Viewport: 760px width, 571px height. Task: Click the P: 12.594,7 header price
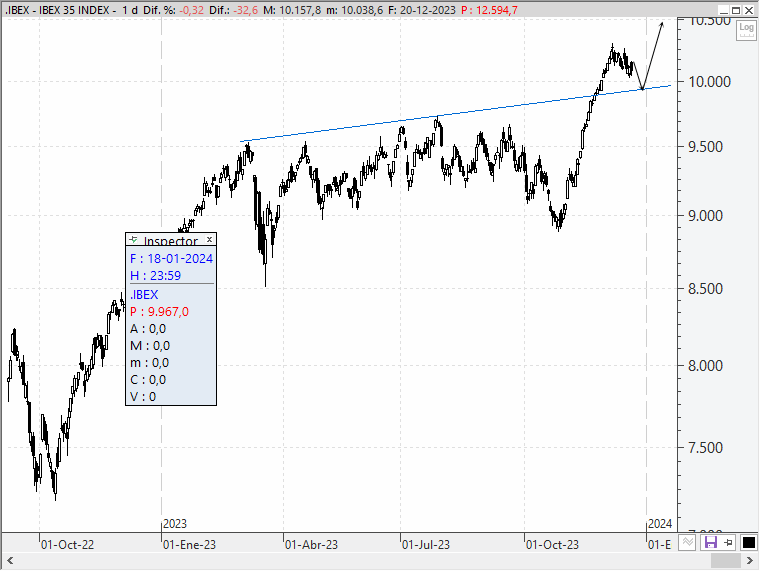[x=489, y=10]
